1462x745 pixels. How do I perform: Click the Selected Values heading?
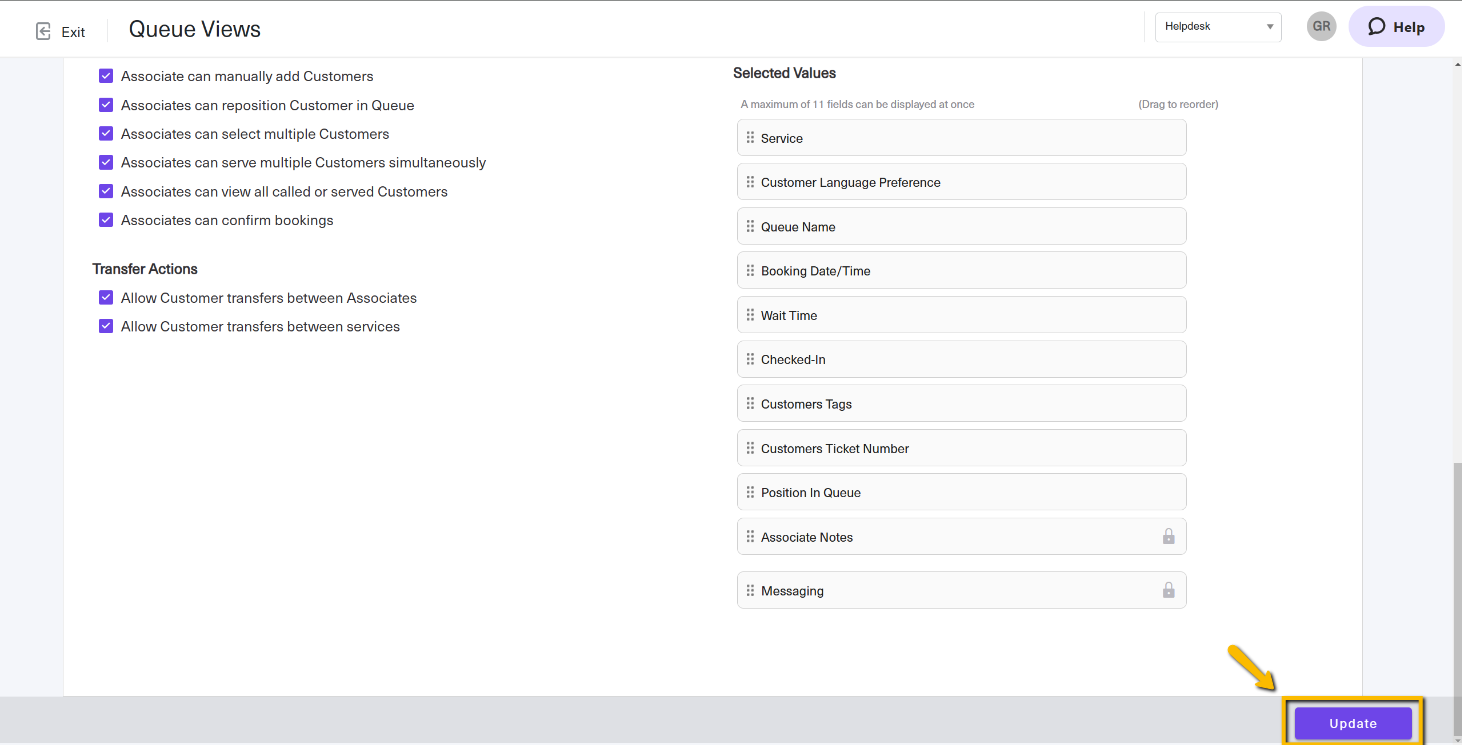pyautogui.click(x=784, y=73)
